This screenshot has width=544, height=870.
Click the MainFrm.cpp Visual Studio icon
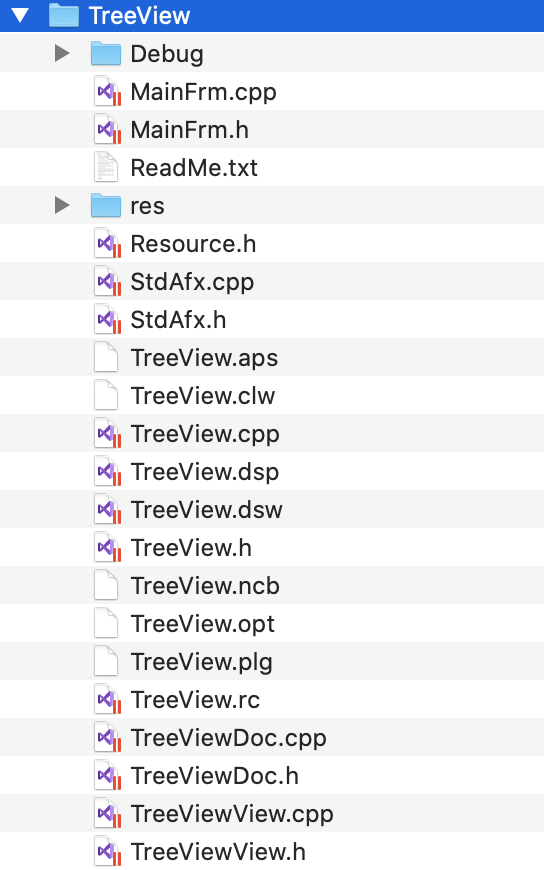click(x=107, y=92)
